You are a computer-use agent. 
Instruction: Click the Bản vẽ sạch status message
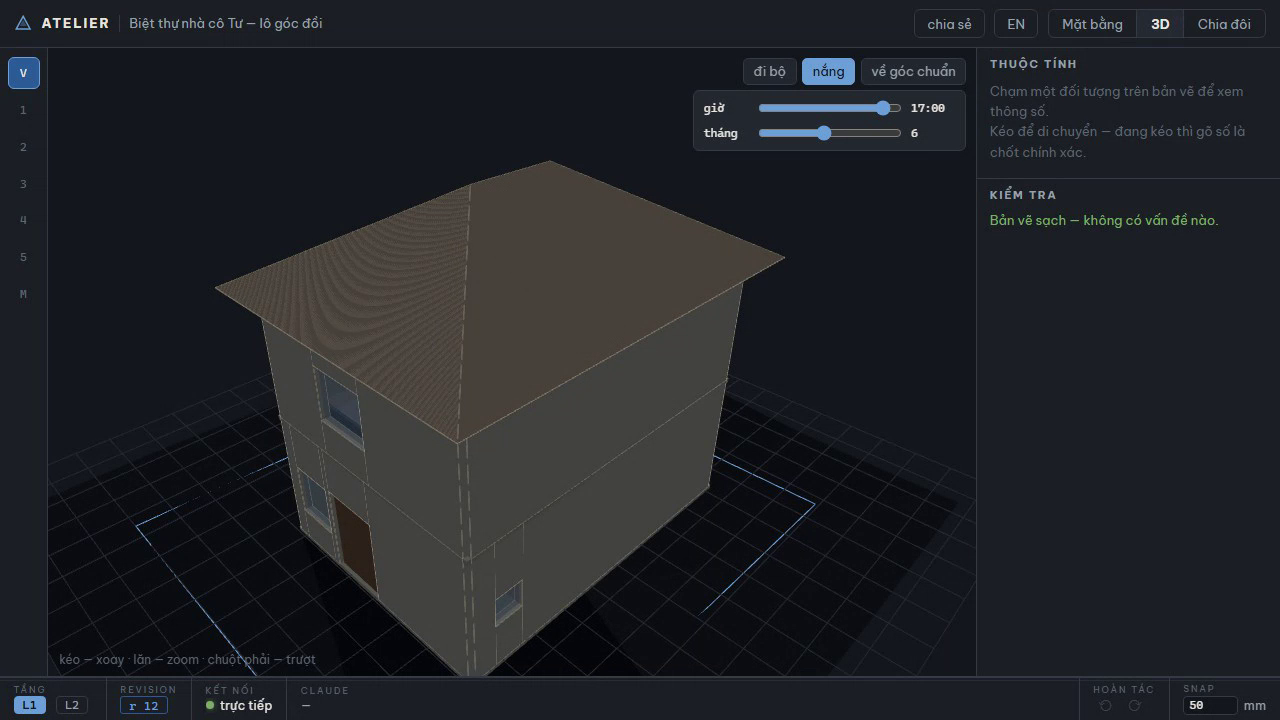tap(1104, 220)
